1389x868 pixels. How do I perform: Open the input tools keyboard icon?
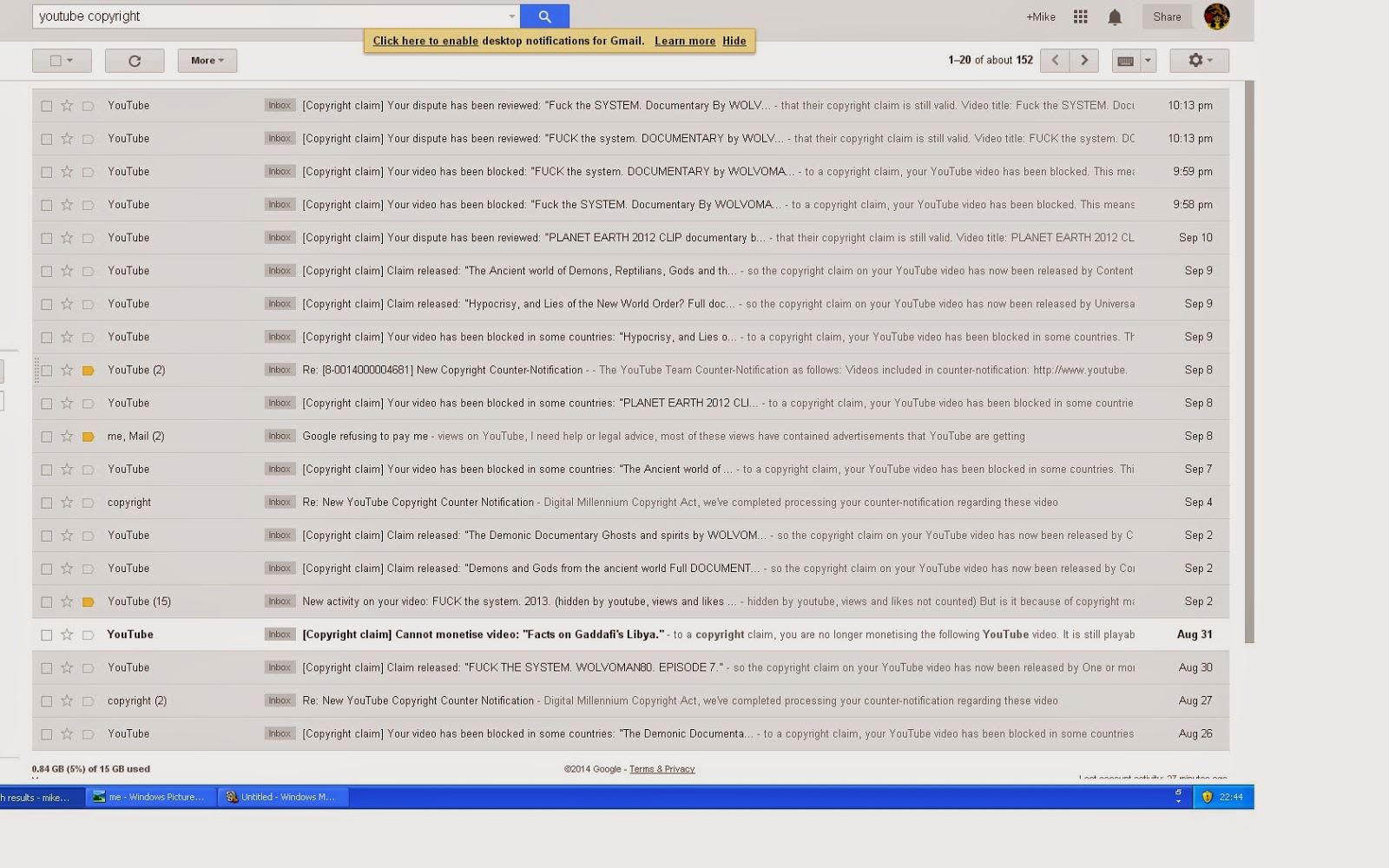click(1126, 61)
